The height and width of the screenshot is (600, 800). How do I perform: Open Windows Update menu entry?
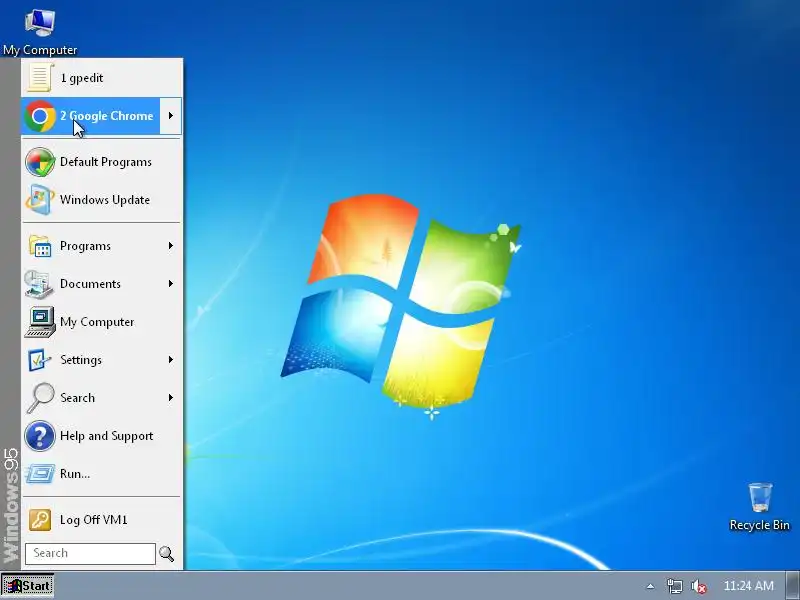tap(102, 199)
